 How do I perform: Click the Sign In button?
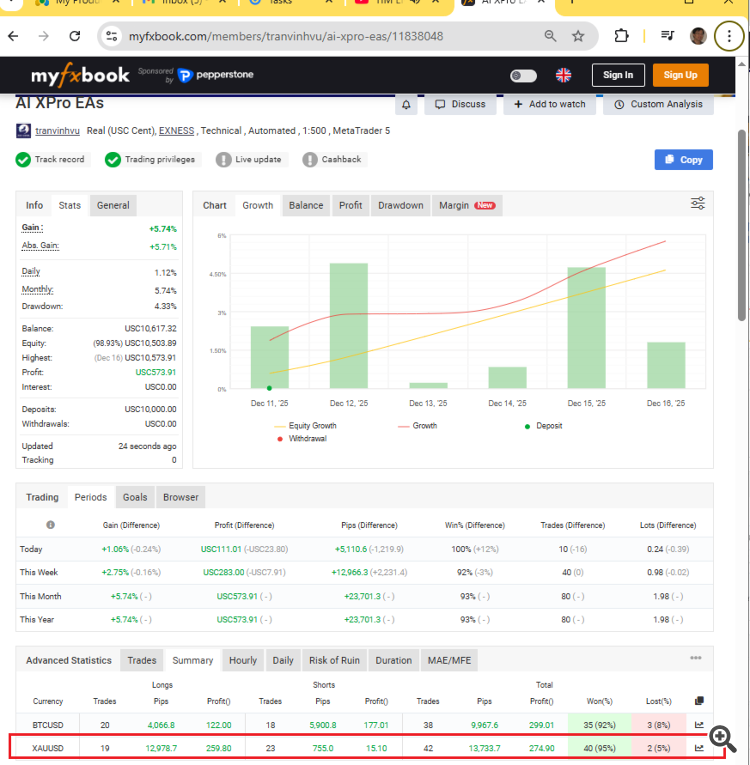pyautogui.click(x=618, y=75)
